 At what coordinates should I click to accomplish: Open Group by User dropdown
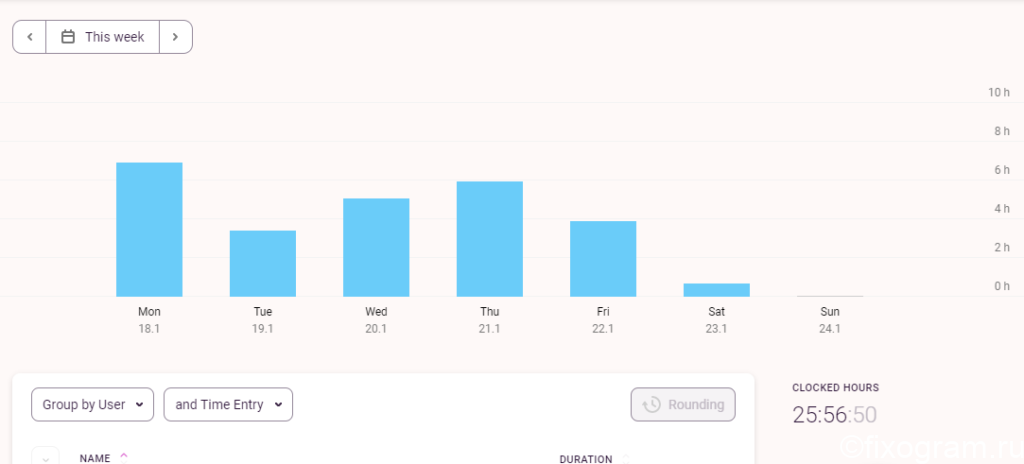point(93,405)
